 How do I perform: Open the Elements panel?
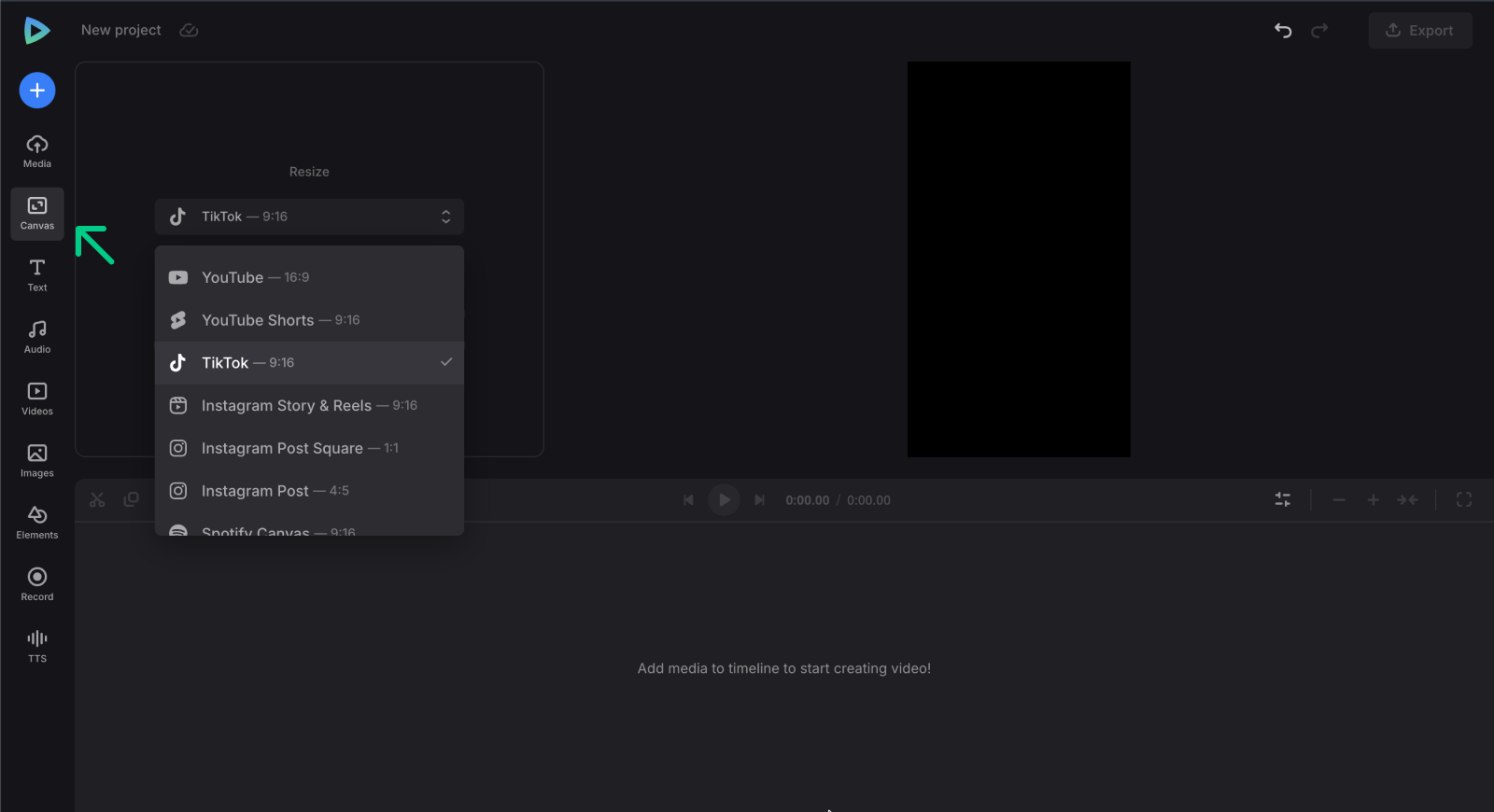click(x=37, y=523)
